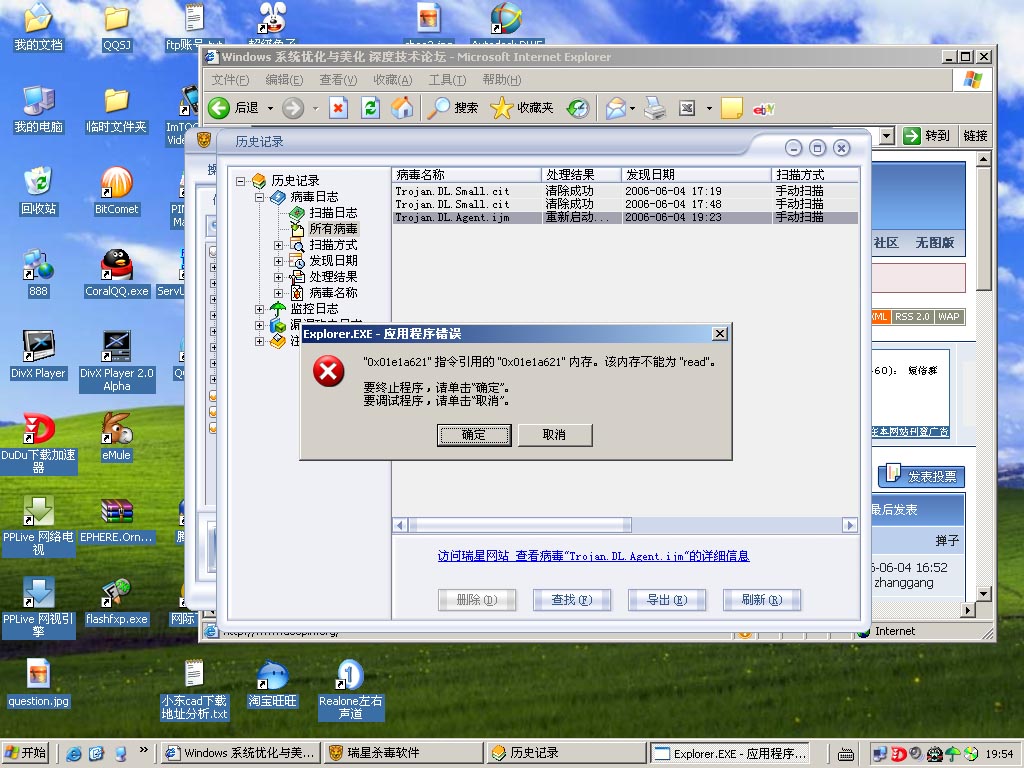Open IE address bar dropdown arrow
This screenshot has width=1024, height=768.
[886, 136]
